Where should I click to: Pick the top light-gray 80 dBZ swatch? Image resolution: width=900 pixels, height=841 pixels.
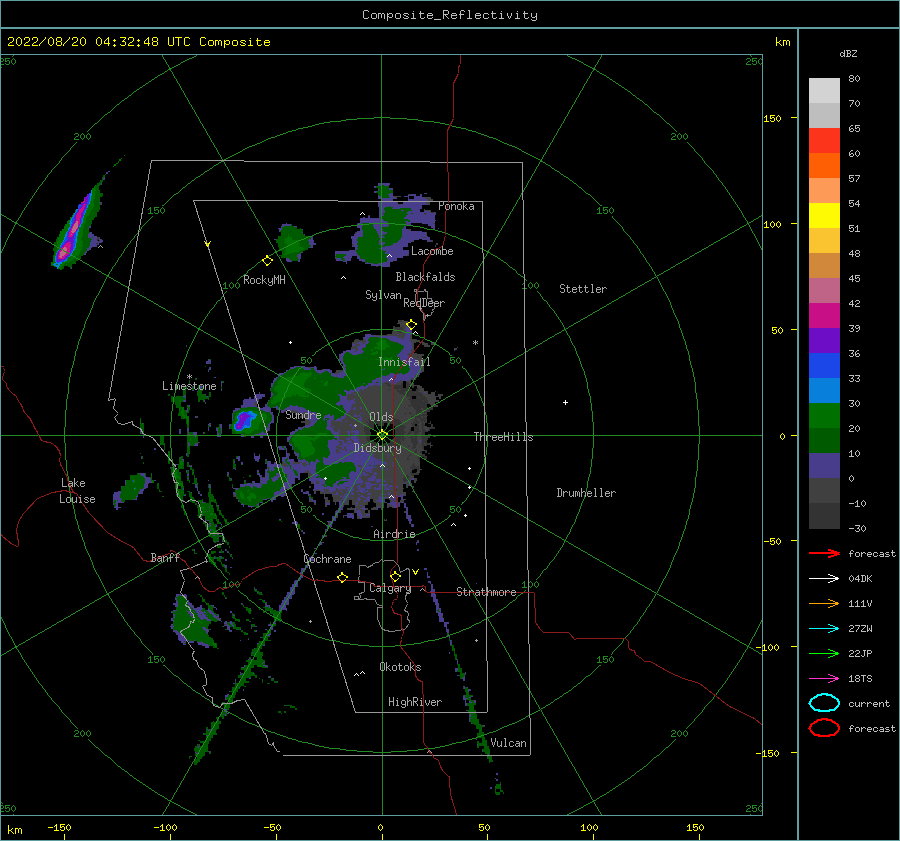pyautogui.click(x=824, y=91)
